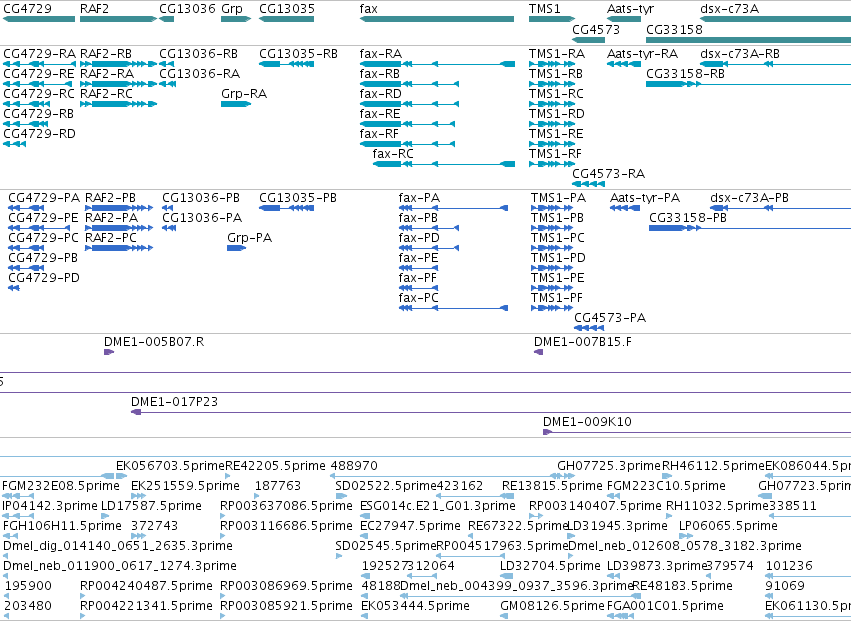Click the CG4729-RD transcript label

click(x=40, y=134)
